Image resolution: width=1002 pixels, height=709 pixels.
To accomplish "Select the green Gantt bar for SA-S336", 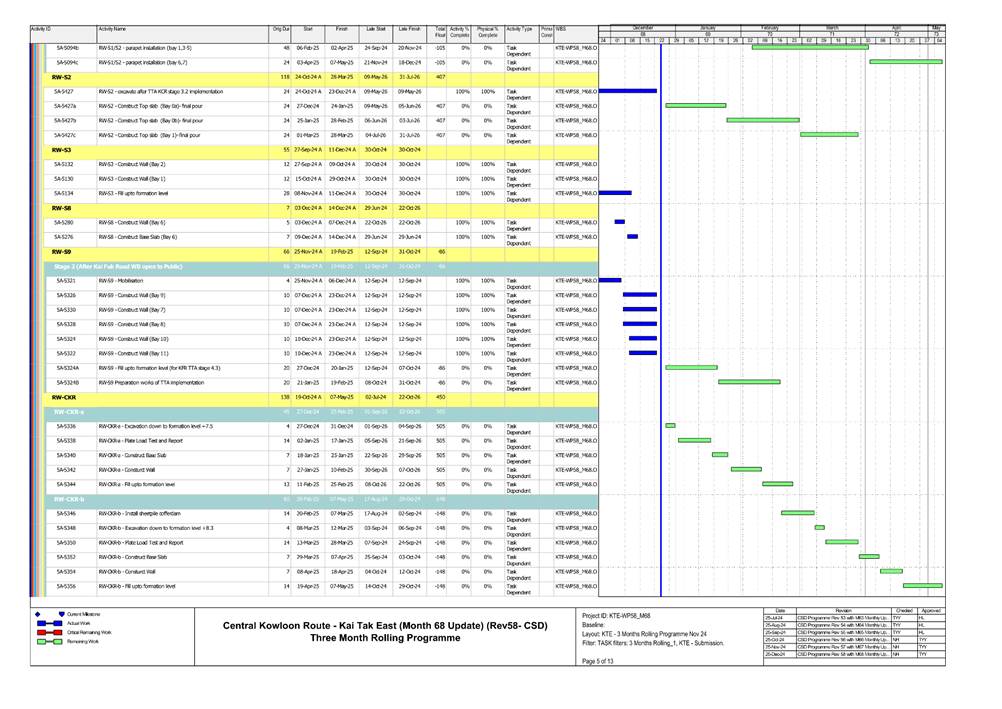I will [x=670, y=425].
